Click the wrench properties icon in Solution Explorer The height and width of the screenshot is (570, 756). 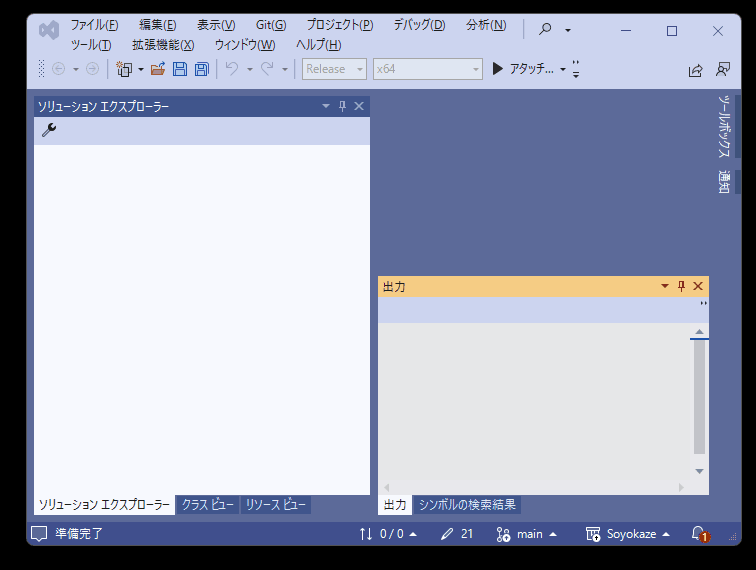49,130
